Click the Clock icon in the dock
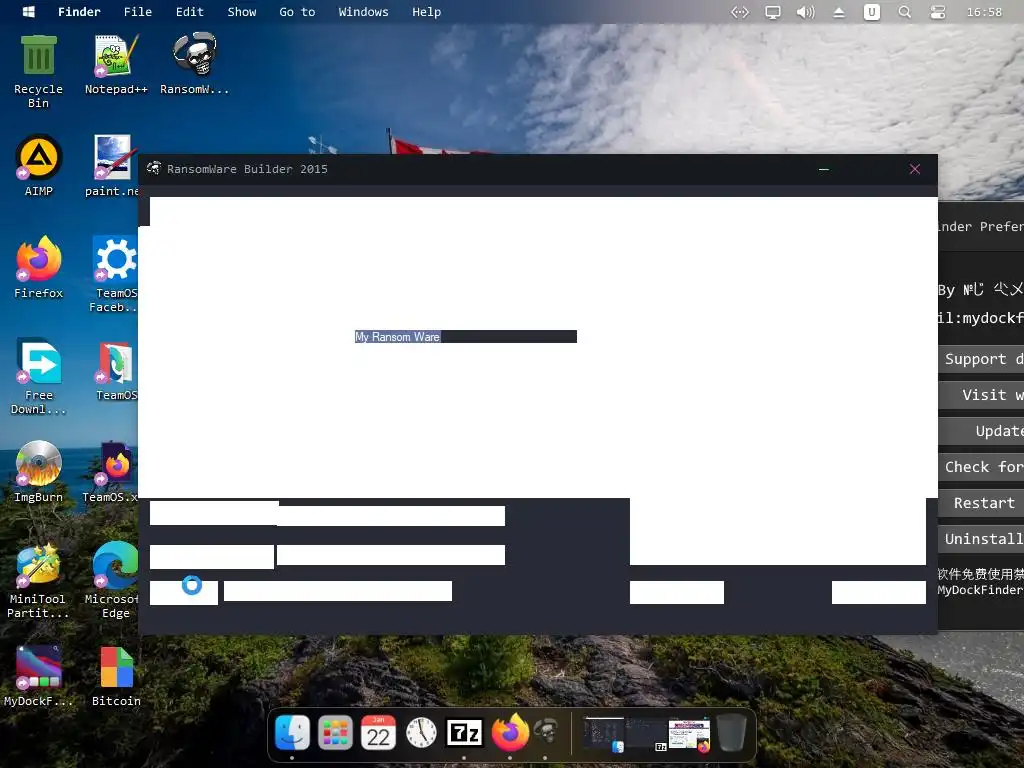Screen dimensions: 1024x768 tap(421, 733)
